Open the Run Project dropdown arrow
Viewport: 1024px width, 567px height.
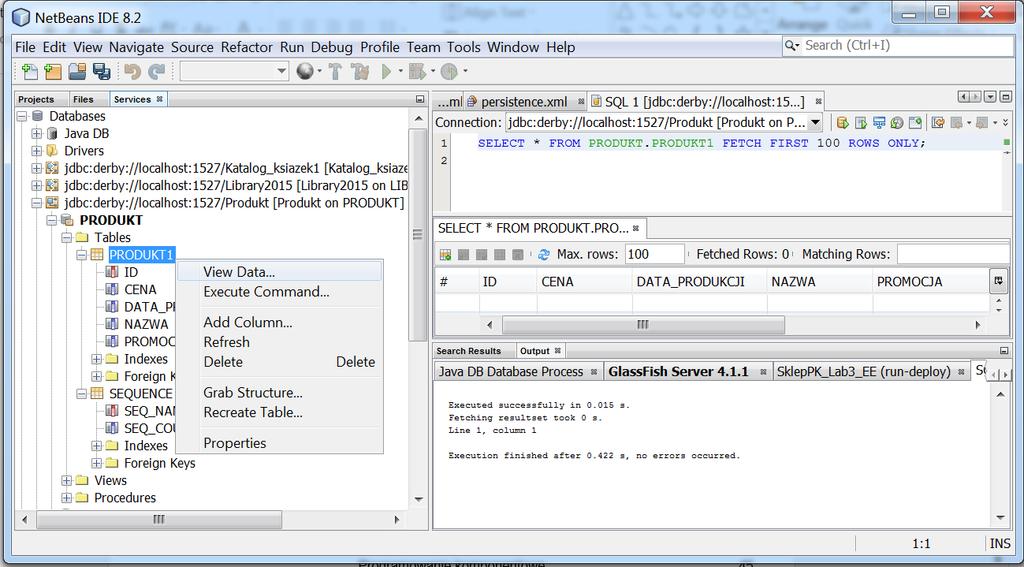click(400, 71)
